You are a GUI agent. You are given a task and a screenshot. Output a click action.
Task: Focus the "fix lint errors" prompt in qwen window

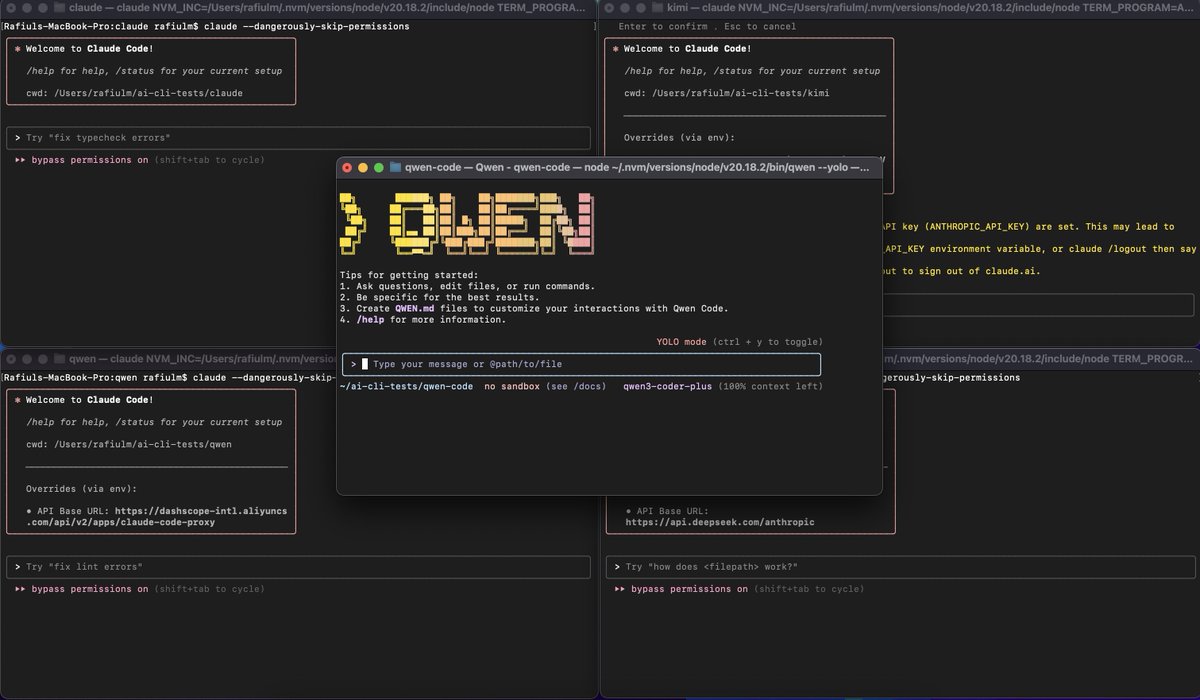coord(298,567)
